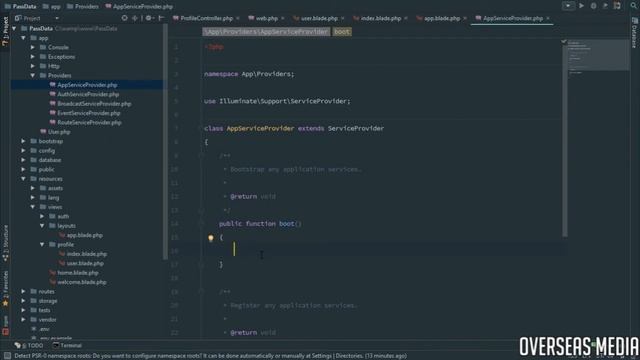The width and height of the screenshot is (640, 360).
Task: Click the tool windows icon in the status bar corner
Action: pos(7,356)
